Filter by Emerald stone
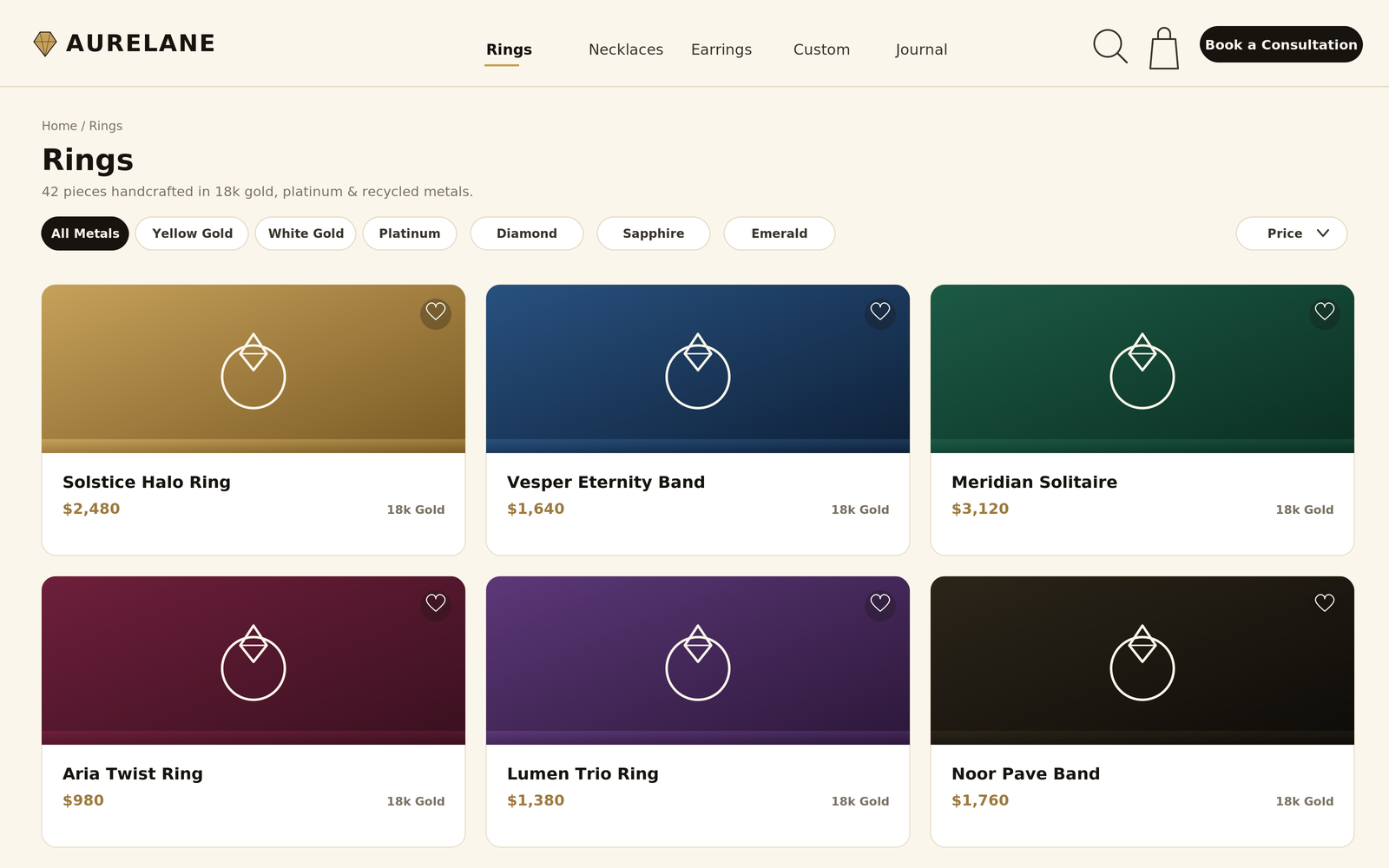Screen dimensions: 1389x868 (x=780, y=233)
